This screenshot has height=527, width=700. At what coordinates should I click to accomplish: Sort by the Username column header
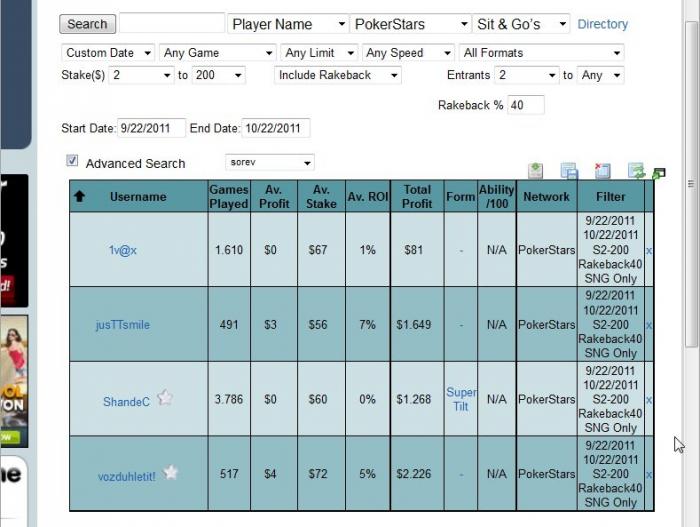[138, 197]
